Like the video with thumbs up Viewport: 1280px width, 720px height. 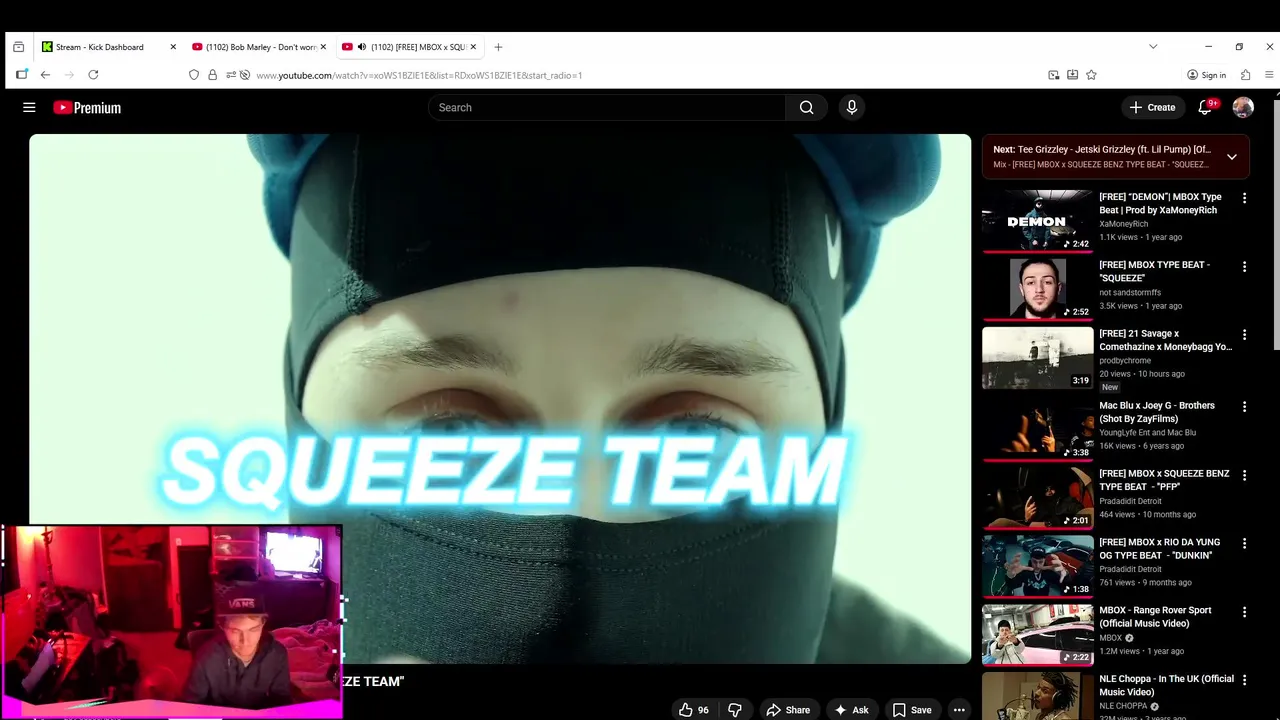[x=694, y=710]
